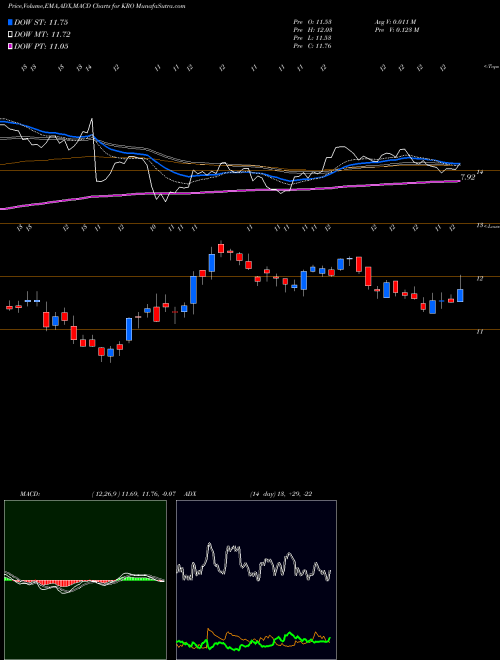This screenshot has width=500, height=660.
Task: Click the white DOW MT legend swatch
Action: [x=11, y=35]
